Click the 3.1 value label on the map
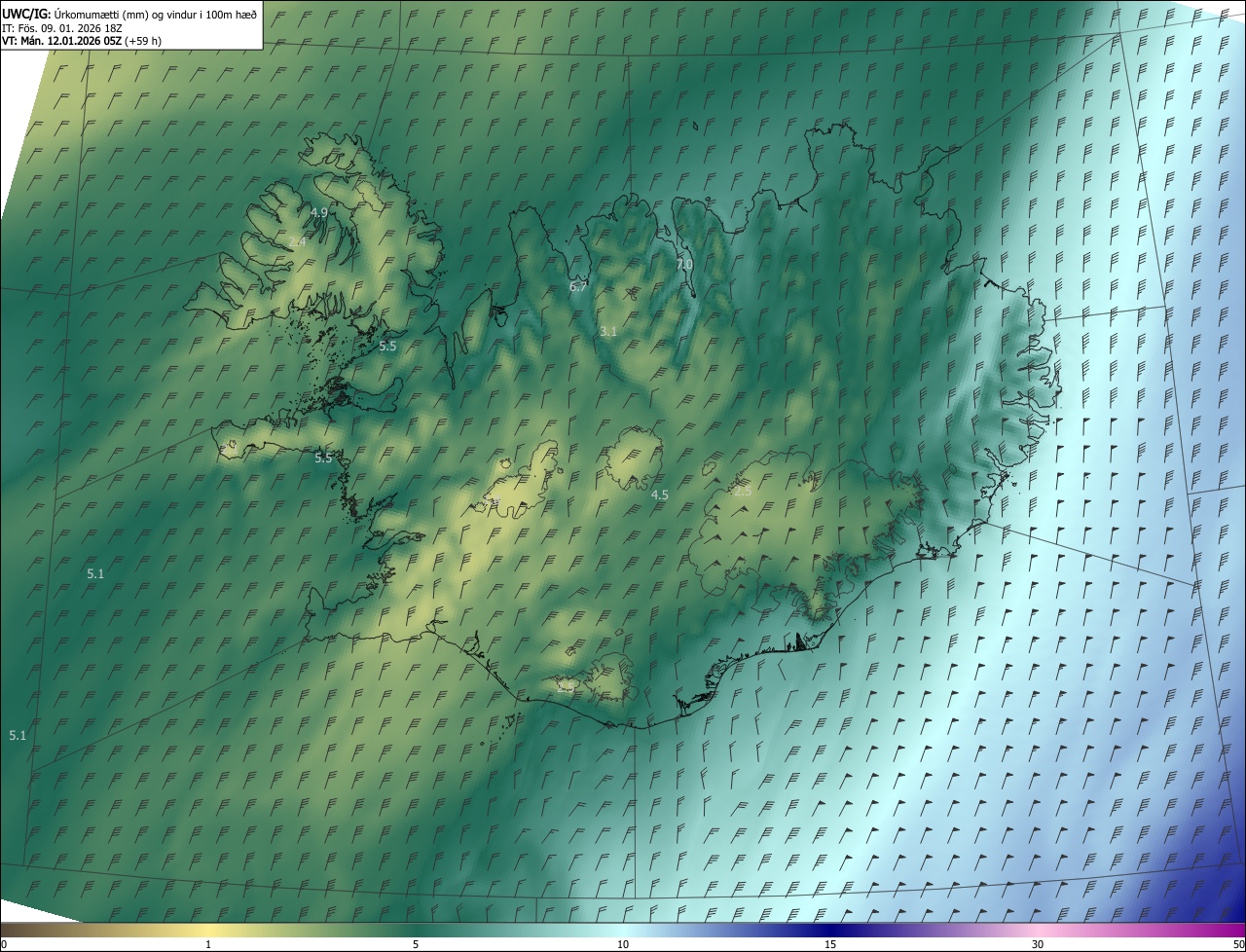1246x952 pixels. click(608, 332)
